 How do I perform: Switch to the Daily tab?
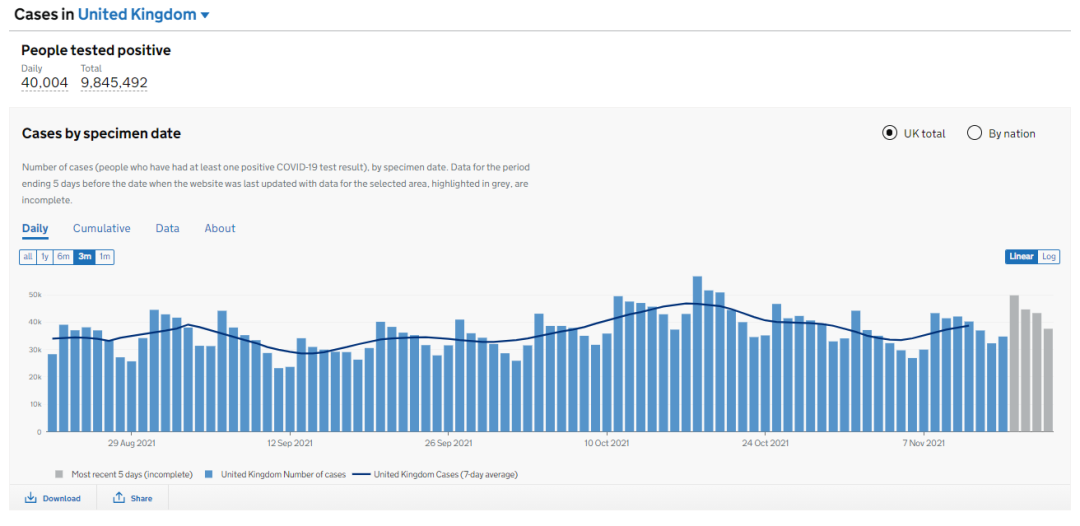click(x=35, y=229)
